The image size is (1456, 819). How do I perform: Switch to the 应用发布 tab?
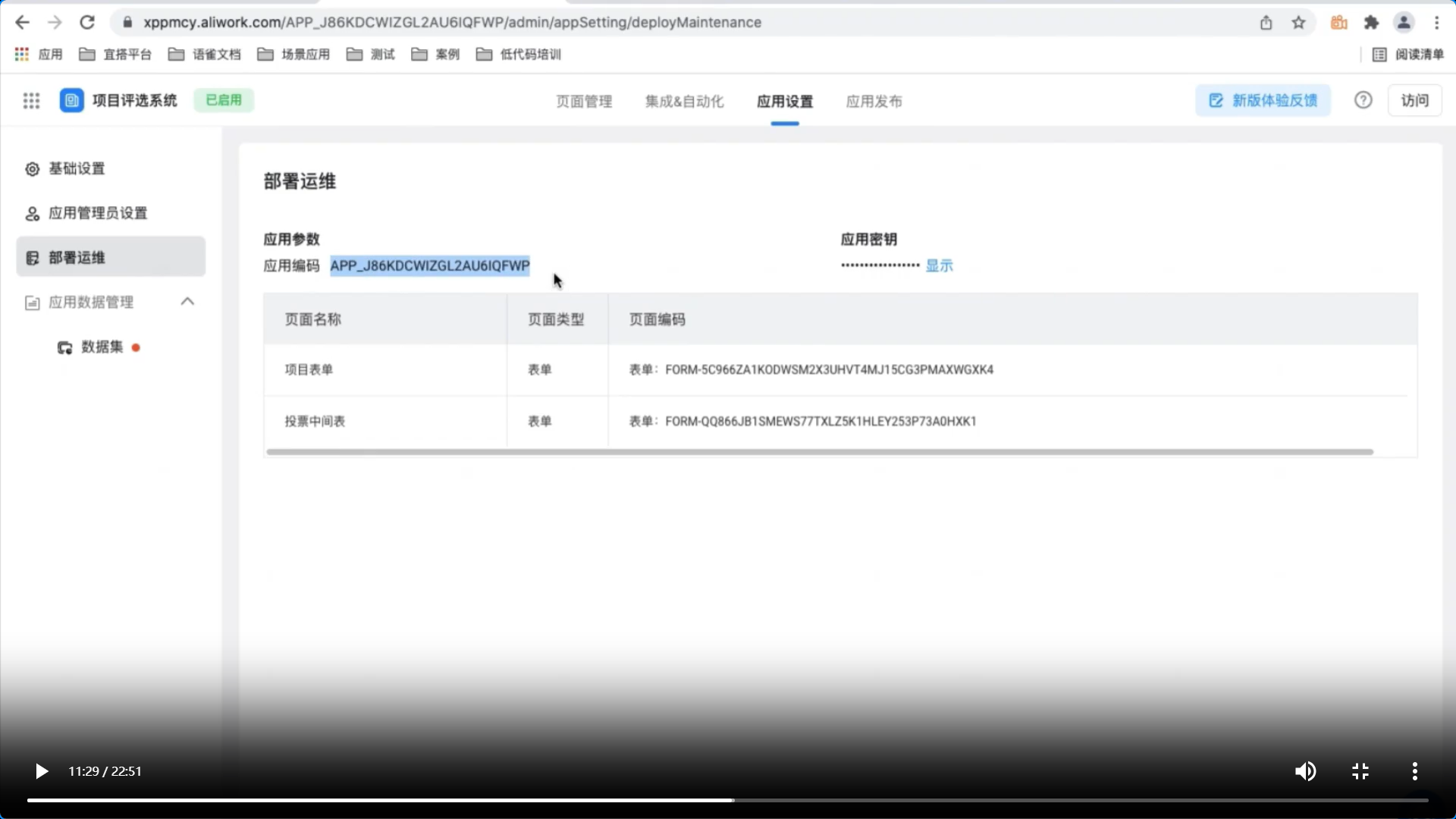click(x=874, y=102)
